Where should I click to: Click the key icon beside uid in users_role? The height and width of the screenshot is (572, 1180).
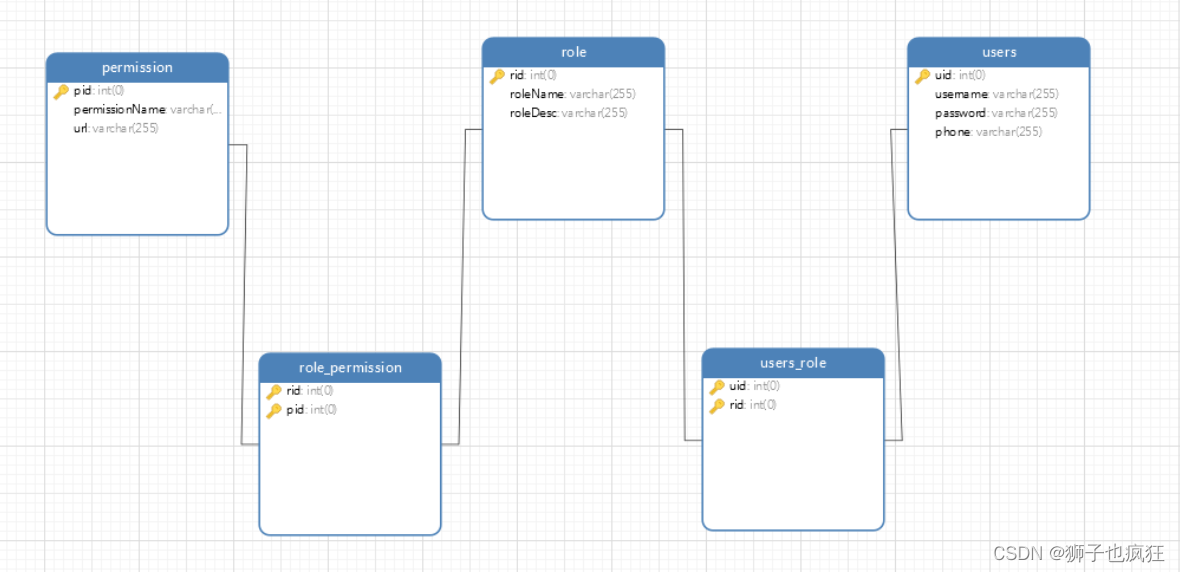pos(717,387)
